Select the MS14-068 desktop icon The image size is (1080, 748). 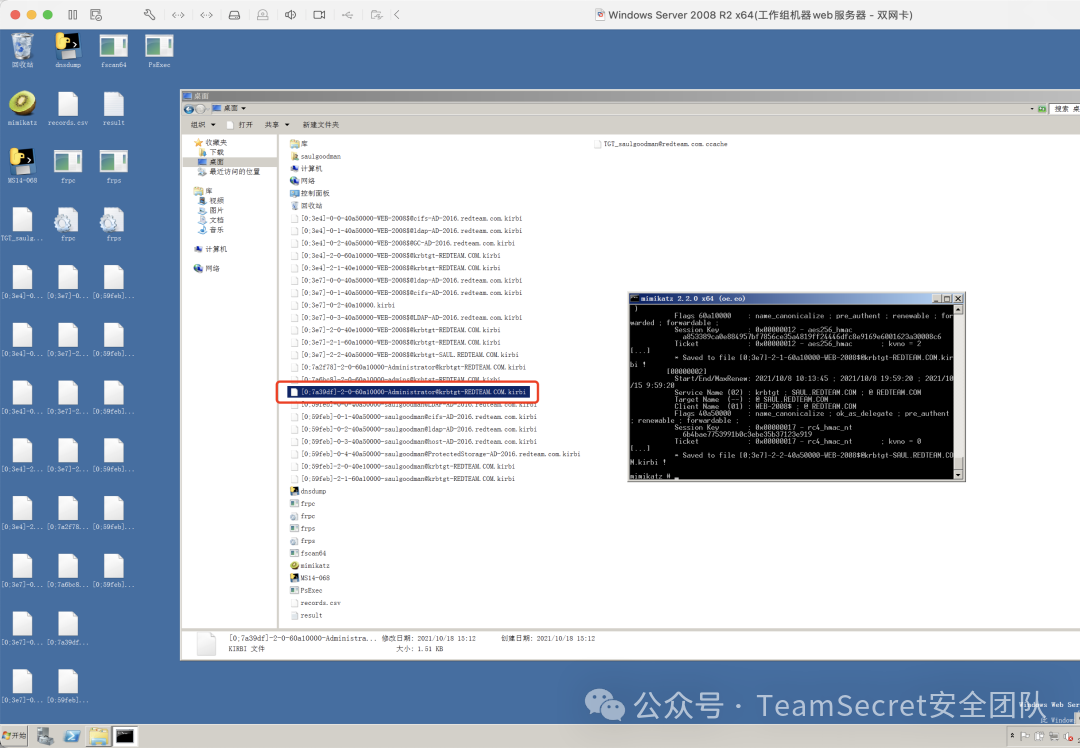pyautogui.click(x=22, y=166)
